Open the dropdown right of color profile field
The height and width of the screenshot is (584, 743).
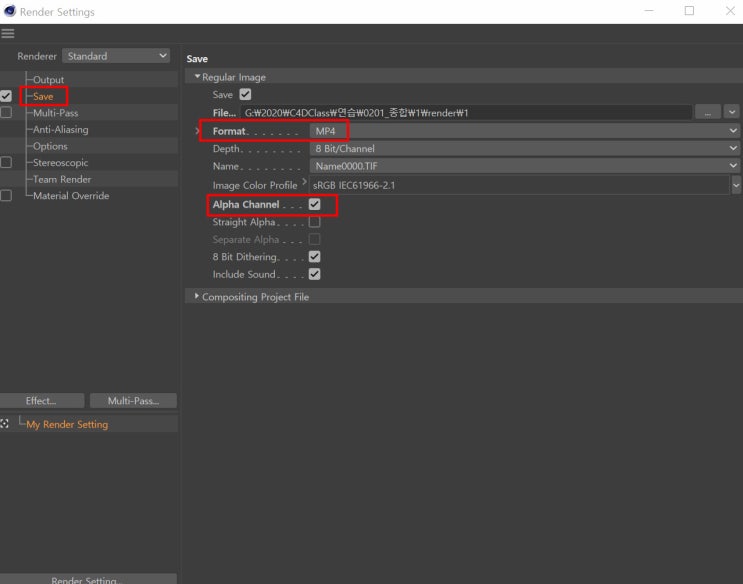point(736,185)
